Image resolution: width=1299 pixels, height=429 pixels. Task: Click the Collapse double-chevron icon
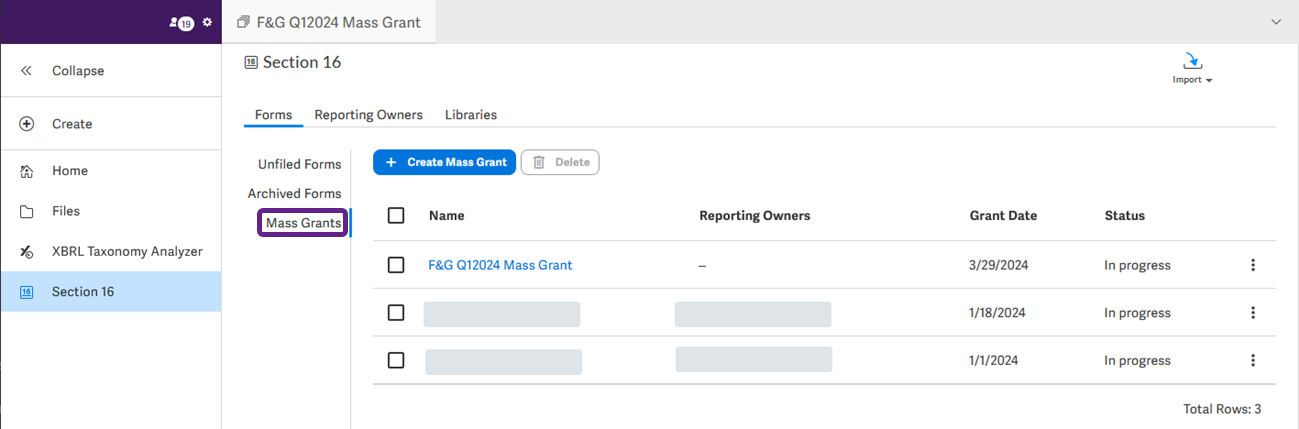(x=27, y=71)
